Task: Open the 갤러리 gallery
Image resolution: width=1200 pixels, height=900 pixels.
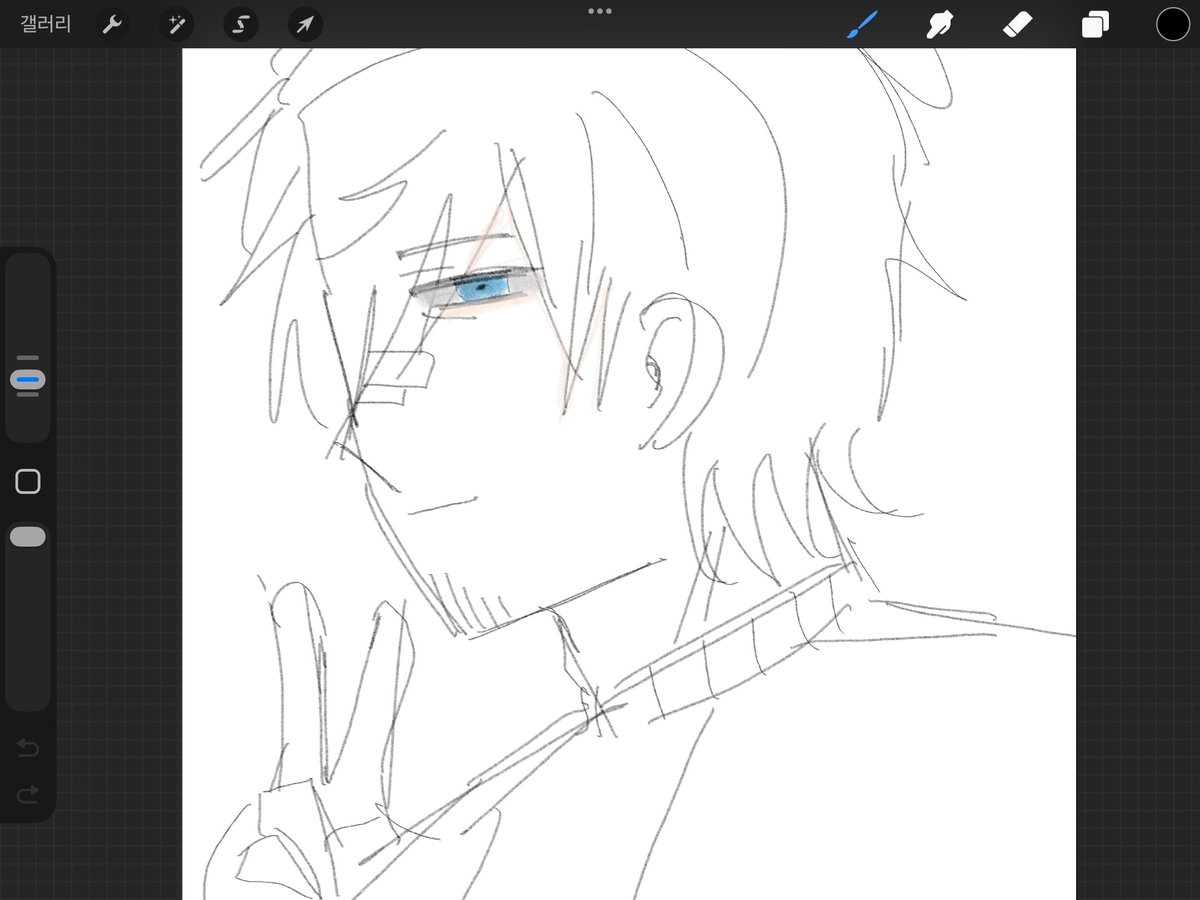Action: tap(46, 24)
